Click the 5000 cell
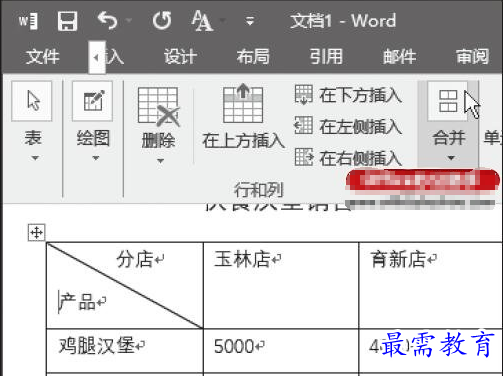This screenshot has height=376, width=503. pyautogui.click(x=281, y=351)
